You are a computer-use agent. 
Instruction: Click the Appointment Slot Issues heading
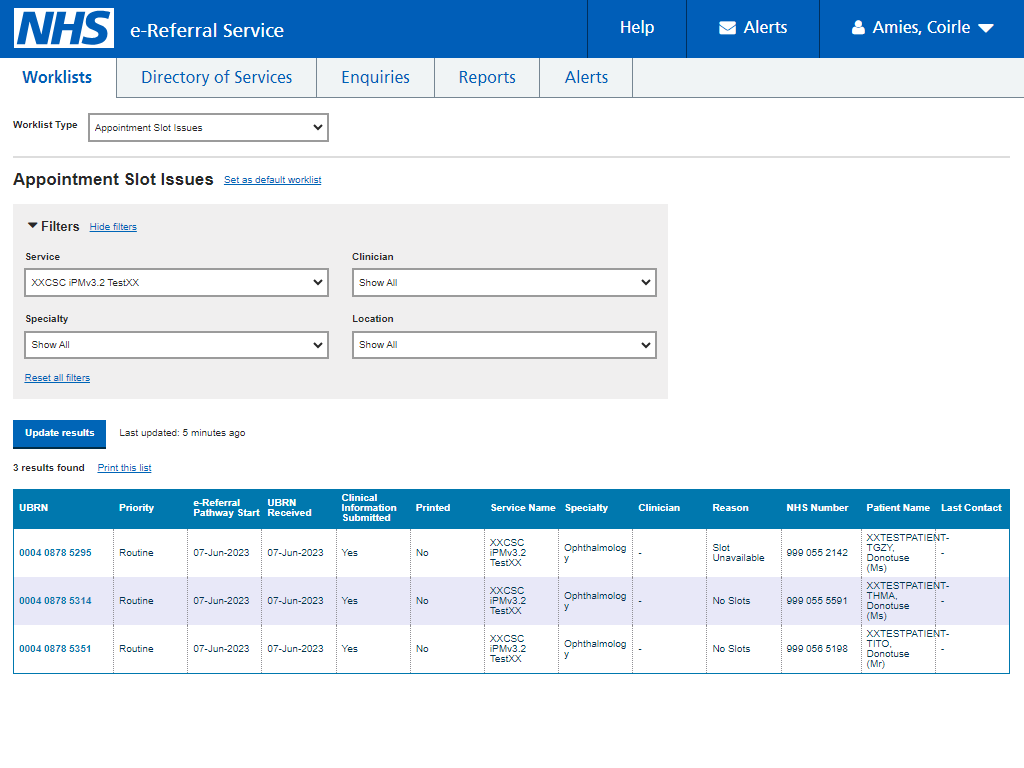tap(113, 180)
